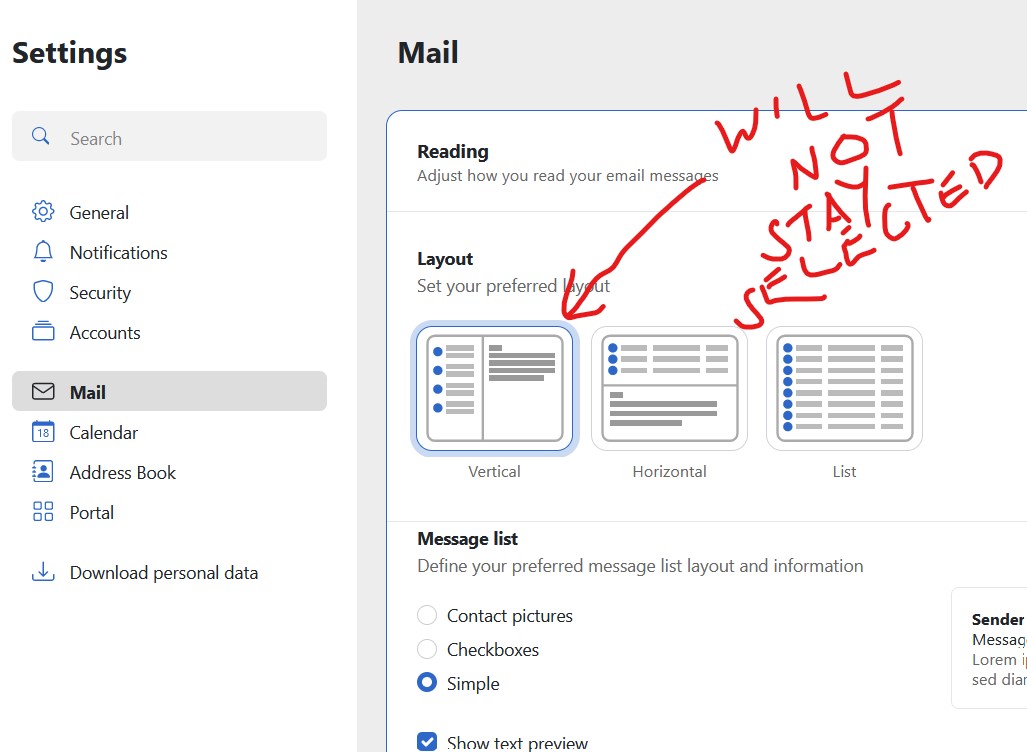Screen dimensions: 1027x752
Task: Open the Accounts settings section
Action: pos(104,332)
